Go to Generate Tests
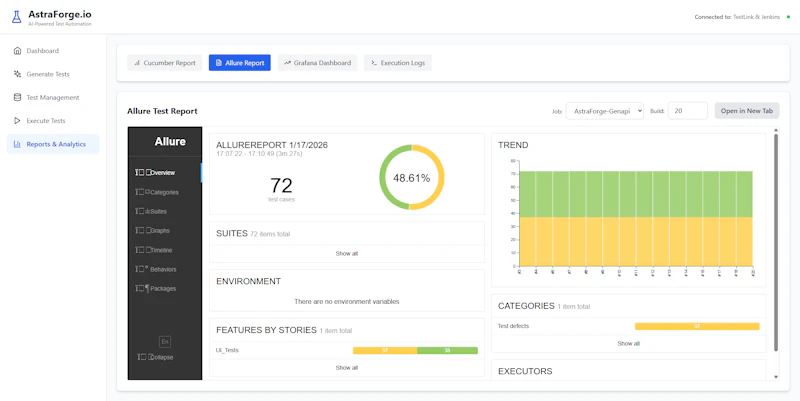 (x=53, y=74)
